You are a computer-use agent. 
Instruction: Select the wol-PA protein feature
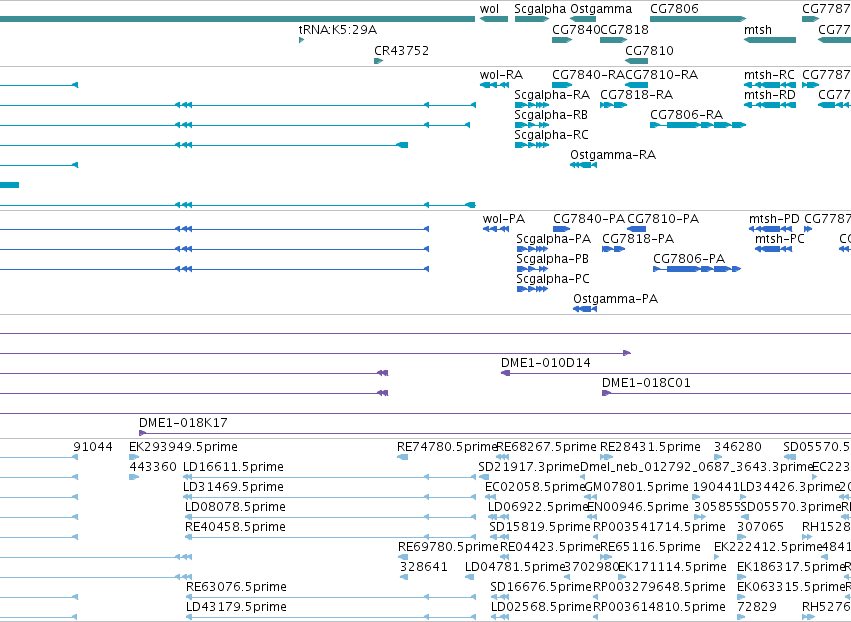496,229
